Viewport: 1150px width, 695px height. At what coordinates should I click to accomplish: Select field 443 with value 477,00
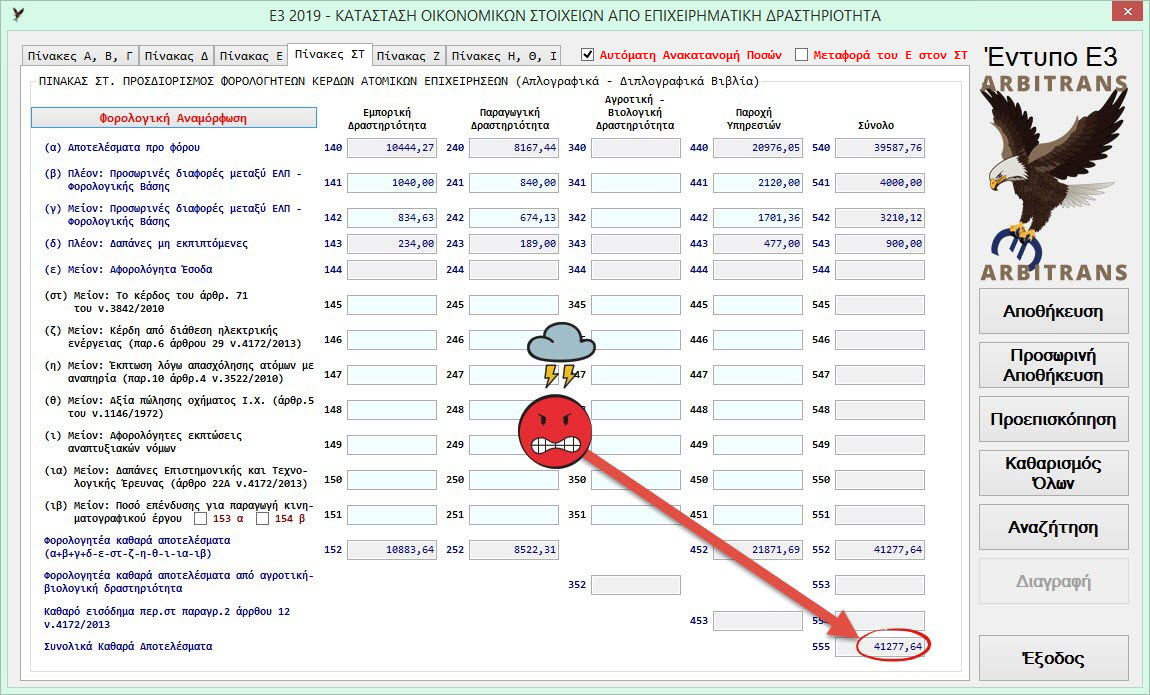click(758, 243)
